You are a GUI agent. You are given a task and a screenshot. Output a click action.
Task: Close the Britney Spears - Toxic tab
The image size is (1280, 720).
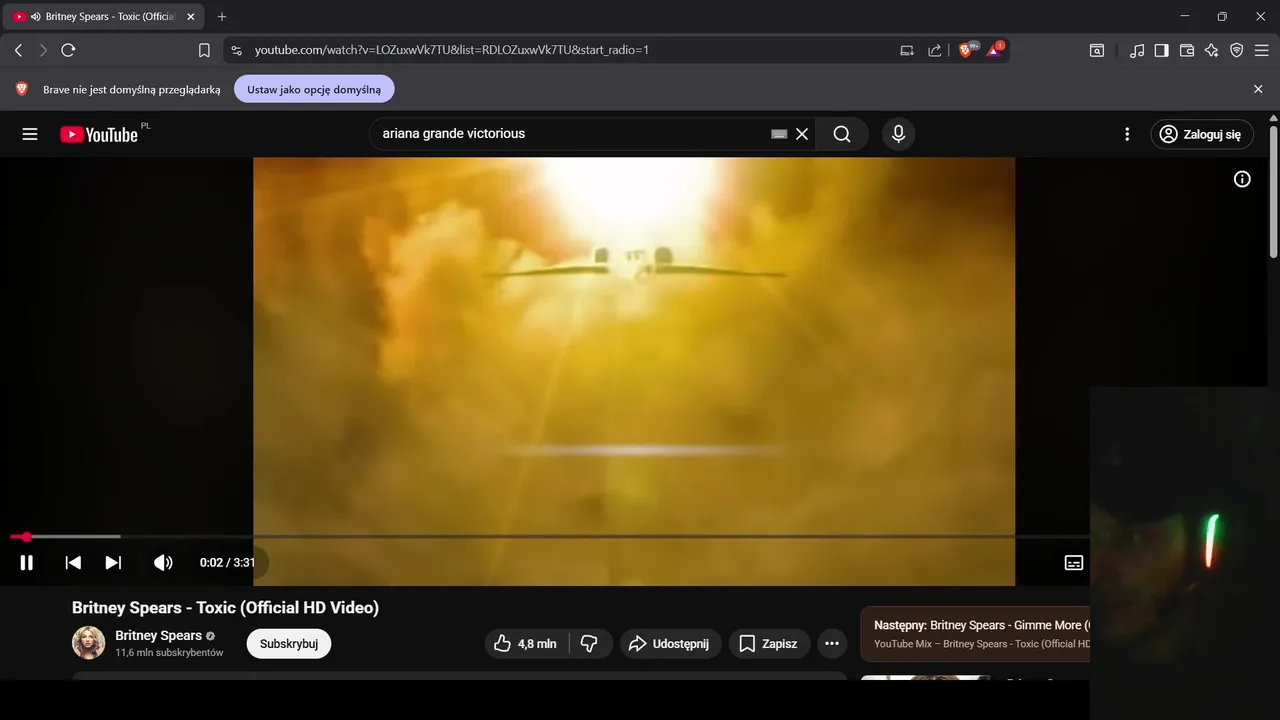[x=191, y=17]
